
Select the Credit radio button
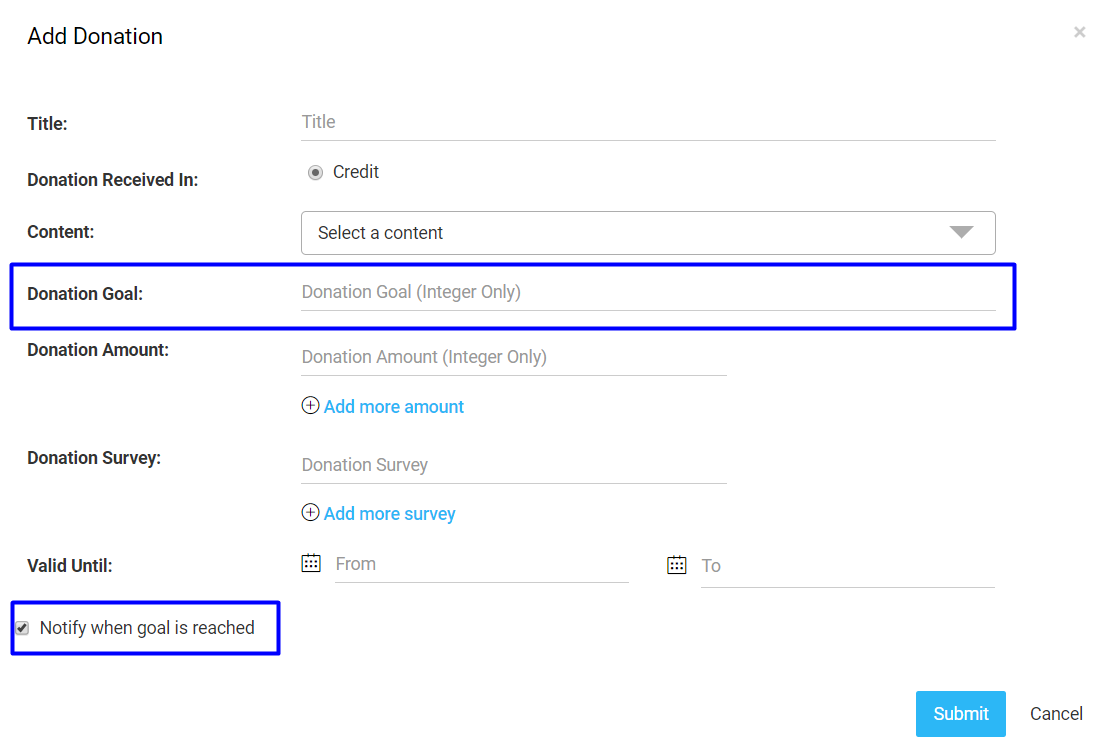pos(315,173)
